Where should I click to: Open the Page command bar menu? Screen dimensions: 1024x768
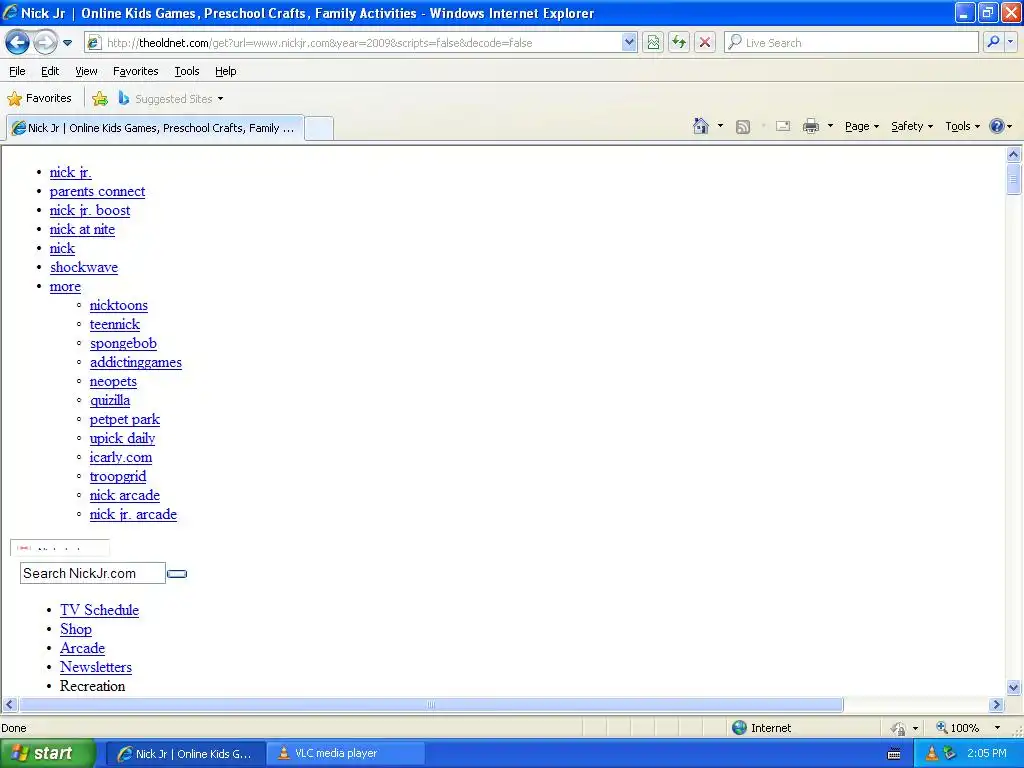pos(862,127)
